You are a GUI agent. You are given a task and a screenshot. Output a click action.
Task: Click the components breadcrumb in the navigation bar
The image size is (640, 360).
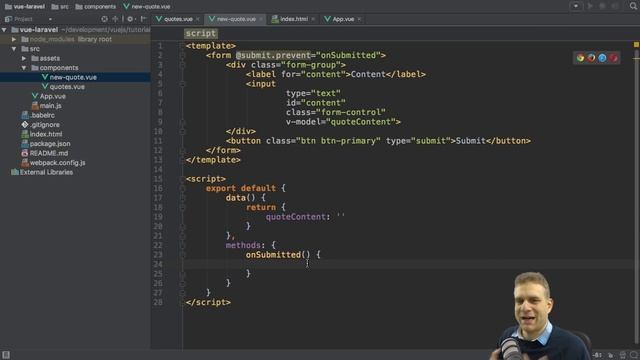(96, 7)
